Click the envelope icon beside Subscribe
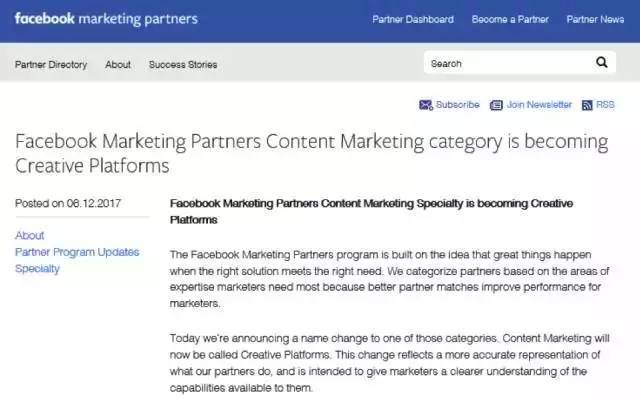The image size is (640, 400). coord(426,105)
